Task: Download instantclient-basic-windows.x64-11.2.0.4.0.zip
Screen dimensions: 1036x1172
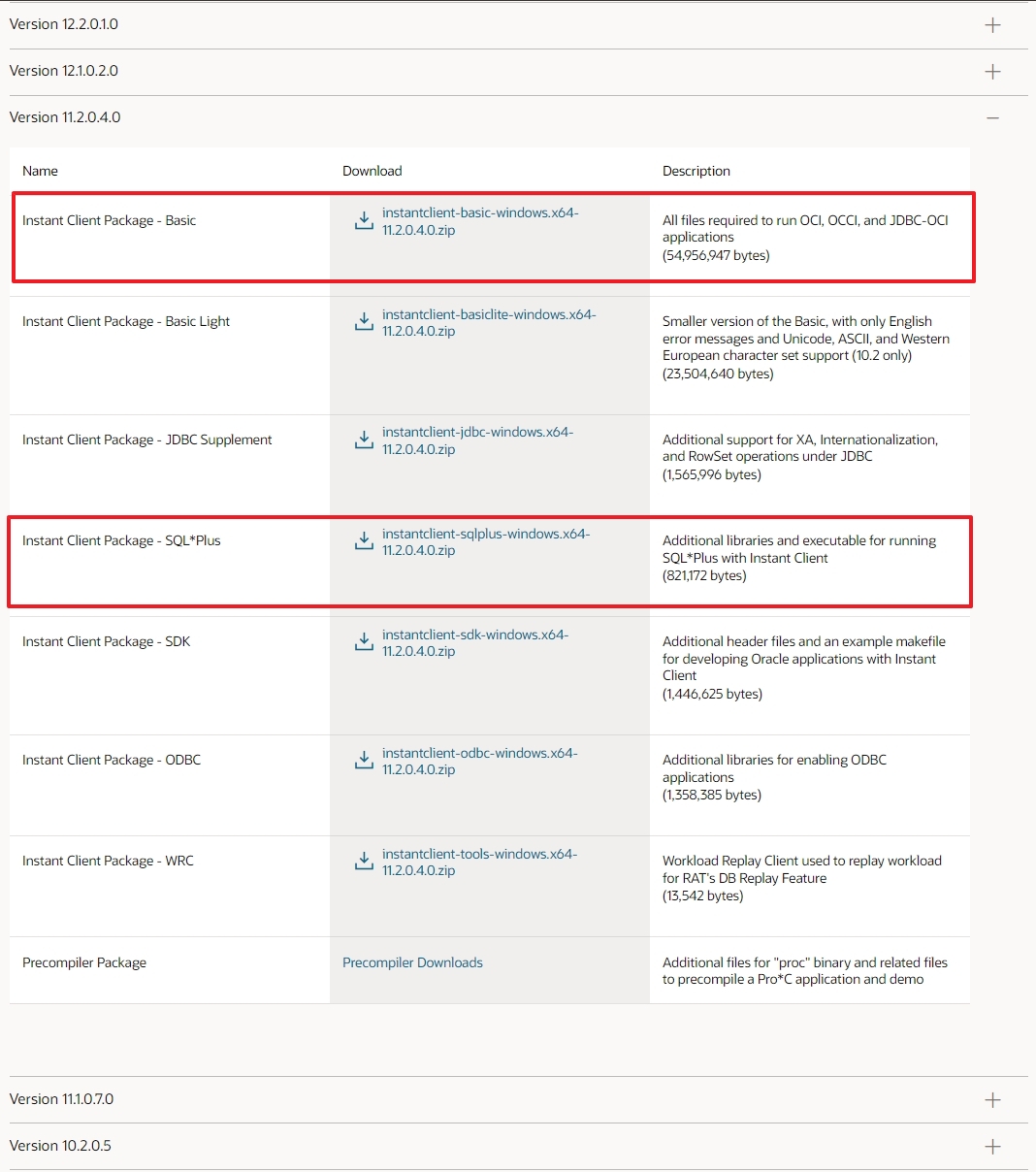Action: pyautogui.click(x=479, y=221)
